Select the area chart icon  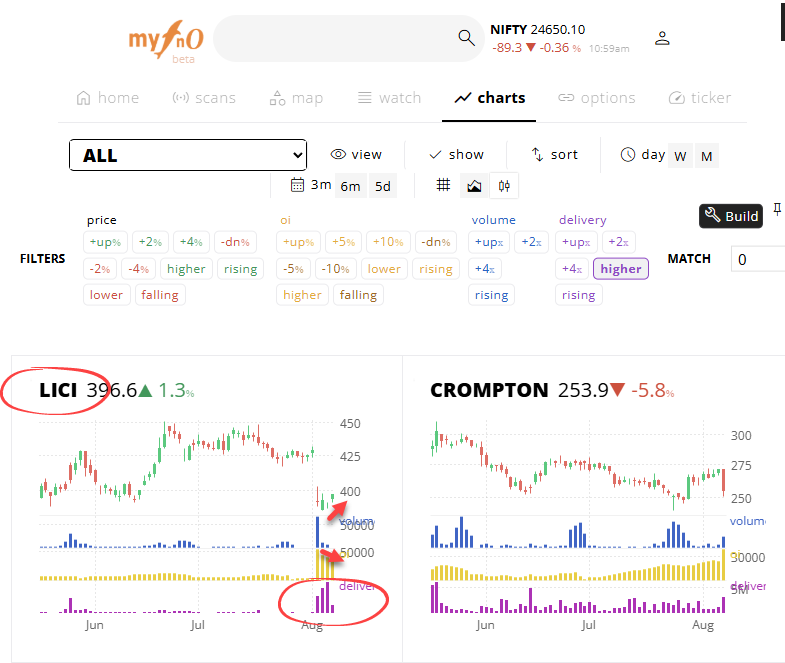(x=474, y=186)
